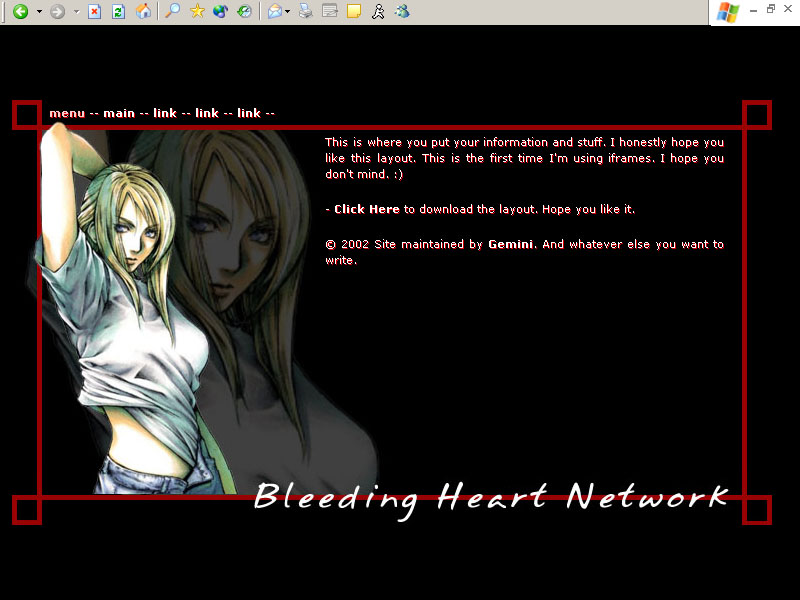Open the Media globe icon
The height and width of the screenshot is (600, 800).
(x=220, y=12)
